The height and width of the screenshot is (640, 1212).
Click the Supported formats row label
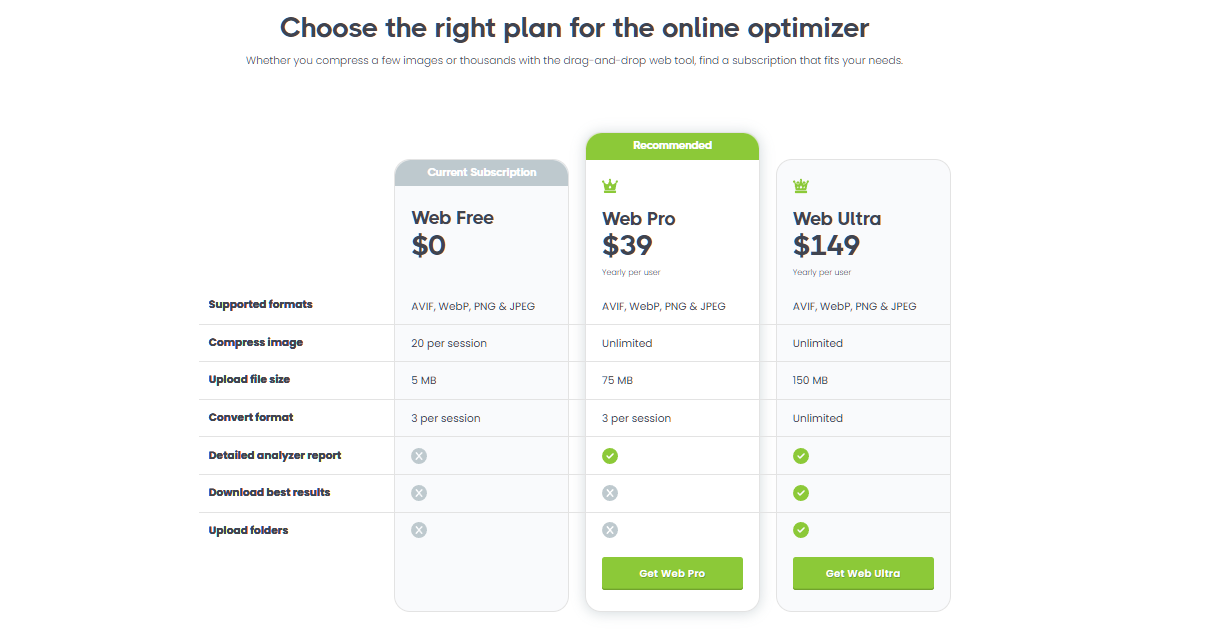click(x=260, y=305)
